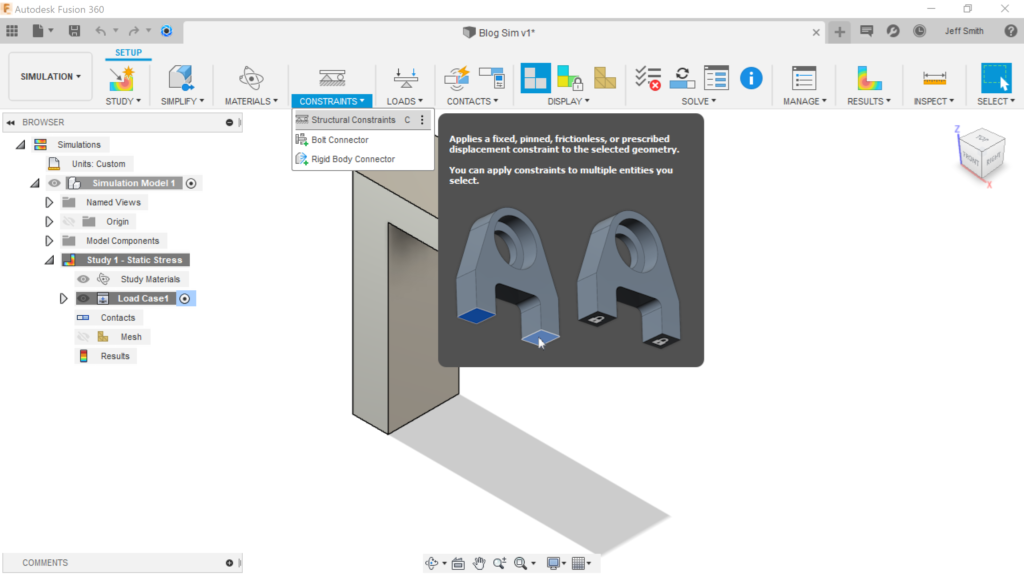
Task: Close the Blog Sim v1 tab
Action: (816, 32)
